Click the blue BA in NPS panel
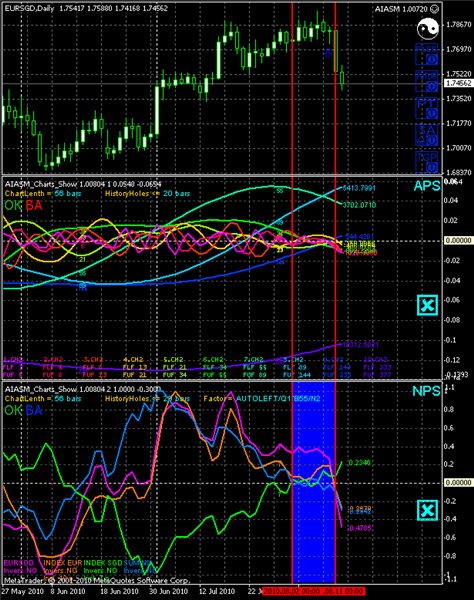 pyautogui.click(x=34, y=411)
